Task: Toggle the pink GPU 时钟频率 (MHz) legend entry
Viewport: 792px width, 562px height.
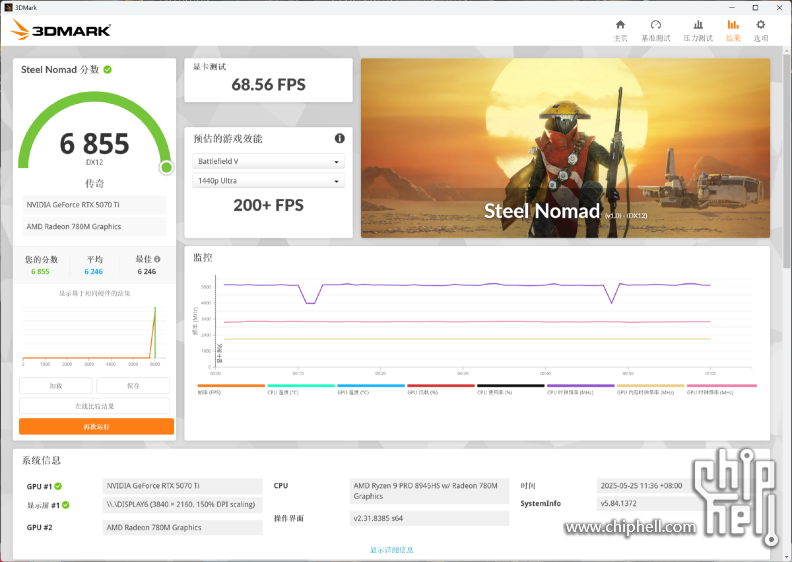Action: tap(721, 389)
